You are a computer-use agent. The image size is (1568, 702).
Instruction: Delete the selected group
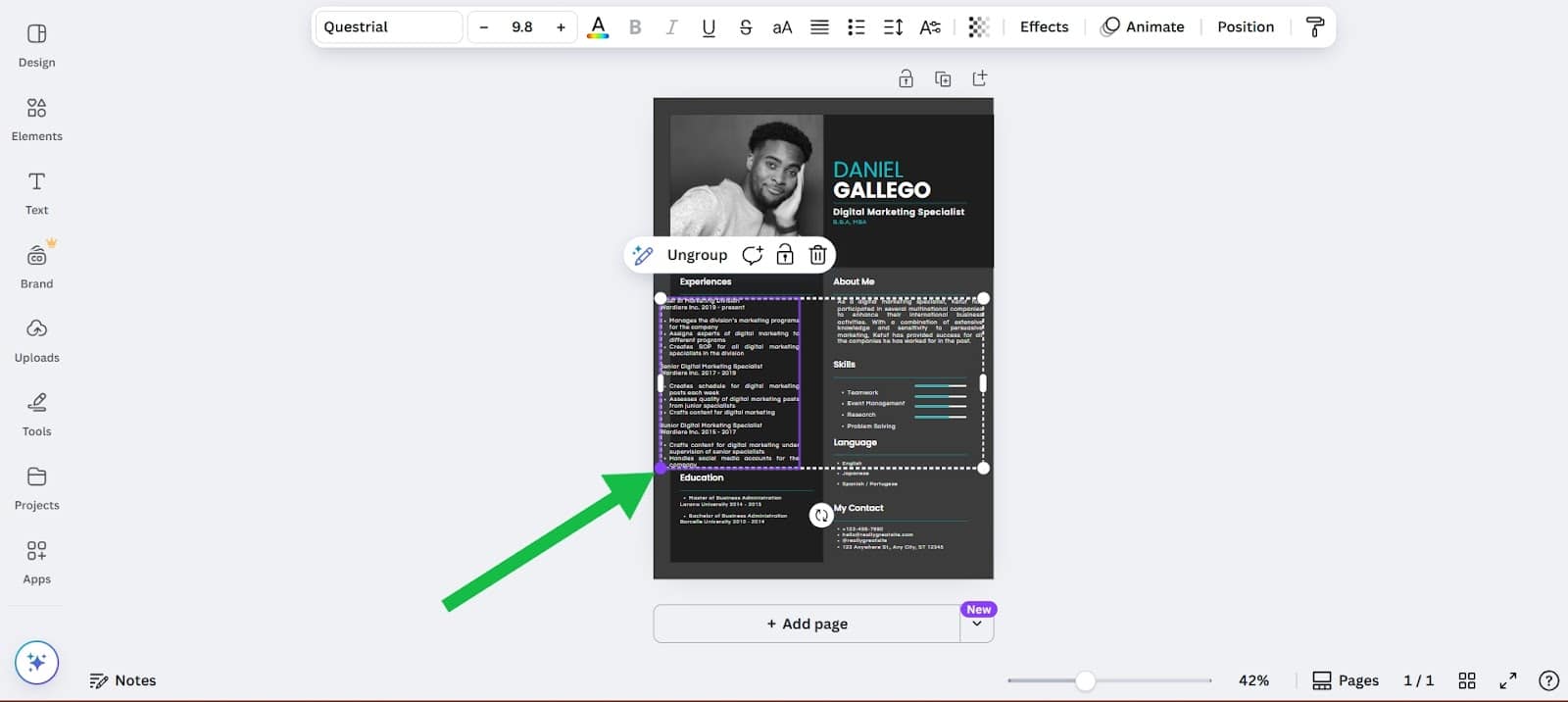tap(817, 255)
